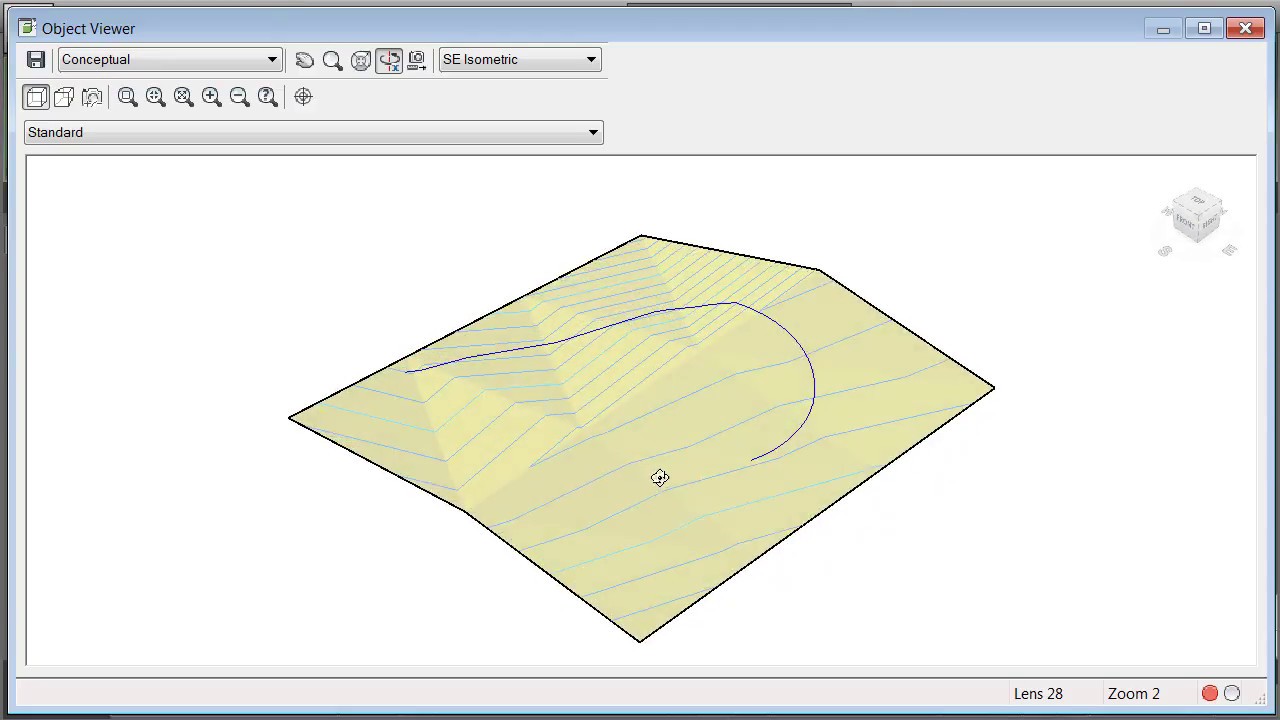Maximize the Object Viewer window
Image resolution: width=1280 pixels, height=720 pixels.
point(1204,29)
